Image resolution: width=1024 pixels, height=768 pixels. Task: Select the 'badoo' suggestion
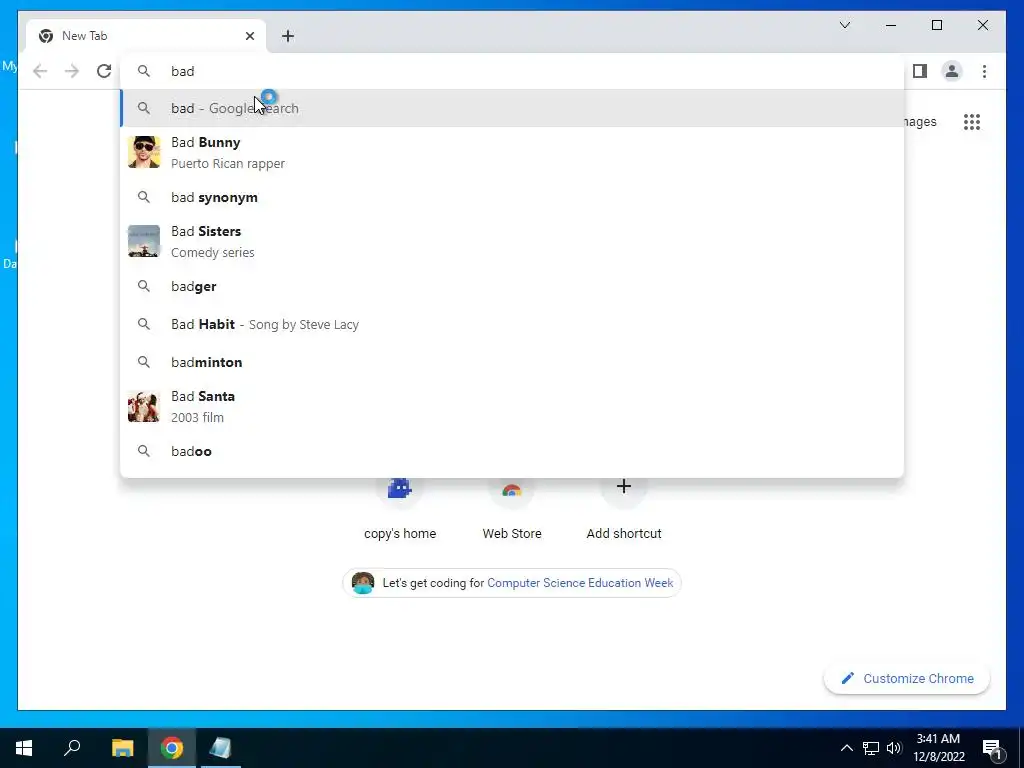(x=512, y=451)
